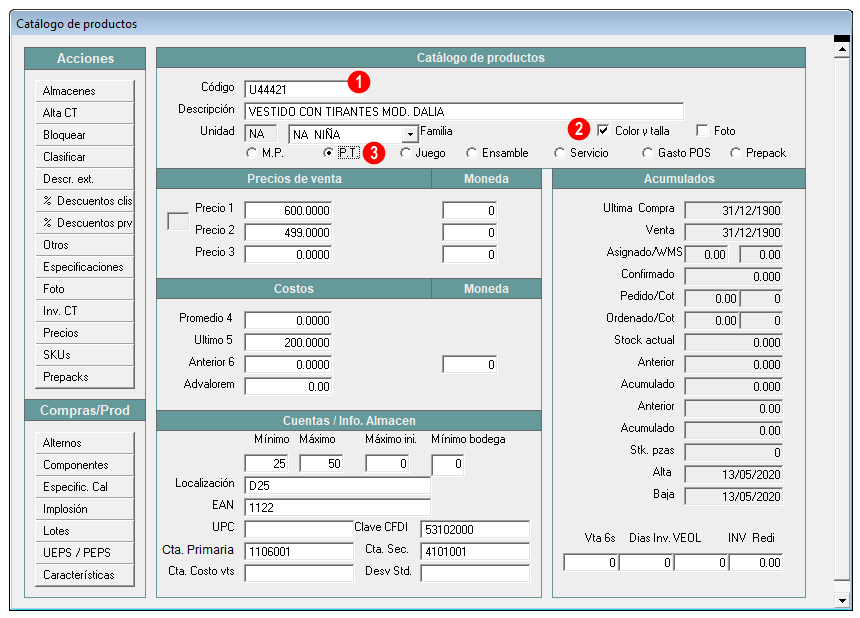Click the empty UPC field
This screenshot has width=860, height=618.
(299, 529)
